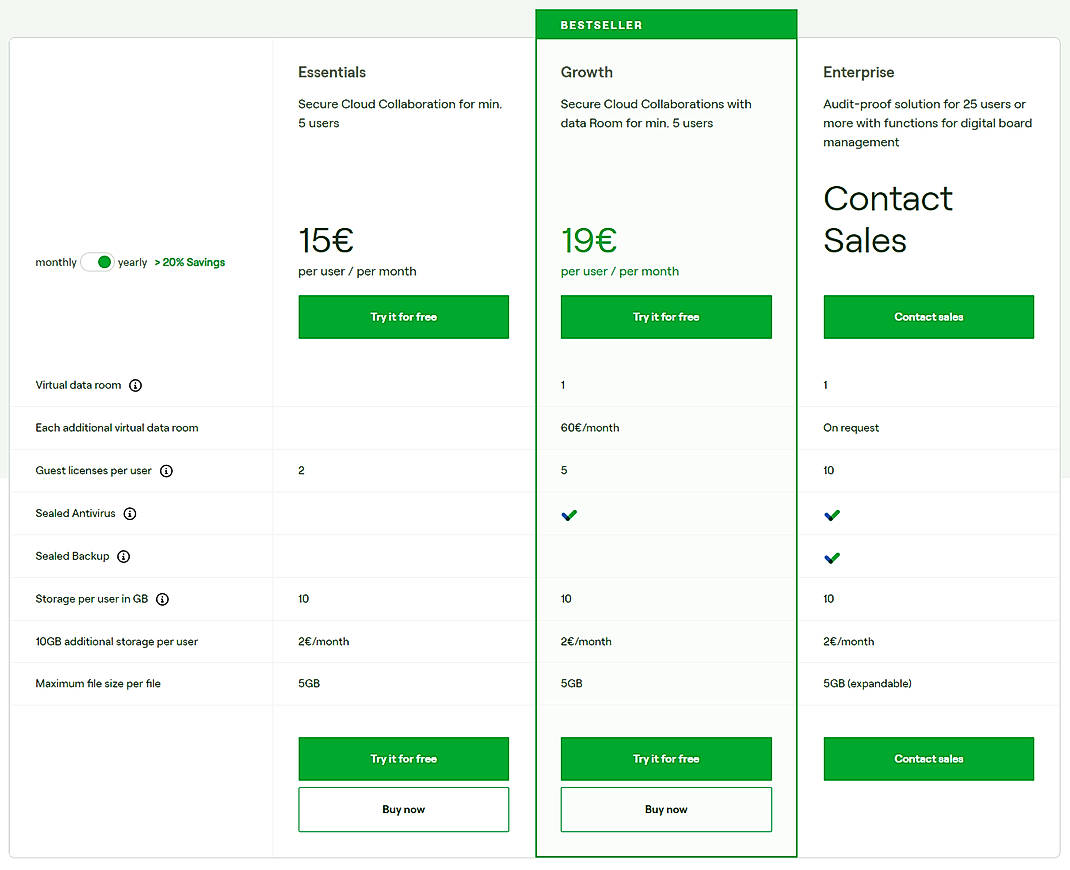The image size is (1070, 870).
Task: Open info icon beside Sealed Backup
Action: point(124,557)
